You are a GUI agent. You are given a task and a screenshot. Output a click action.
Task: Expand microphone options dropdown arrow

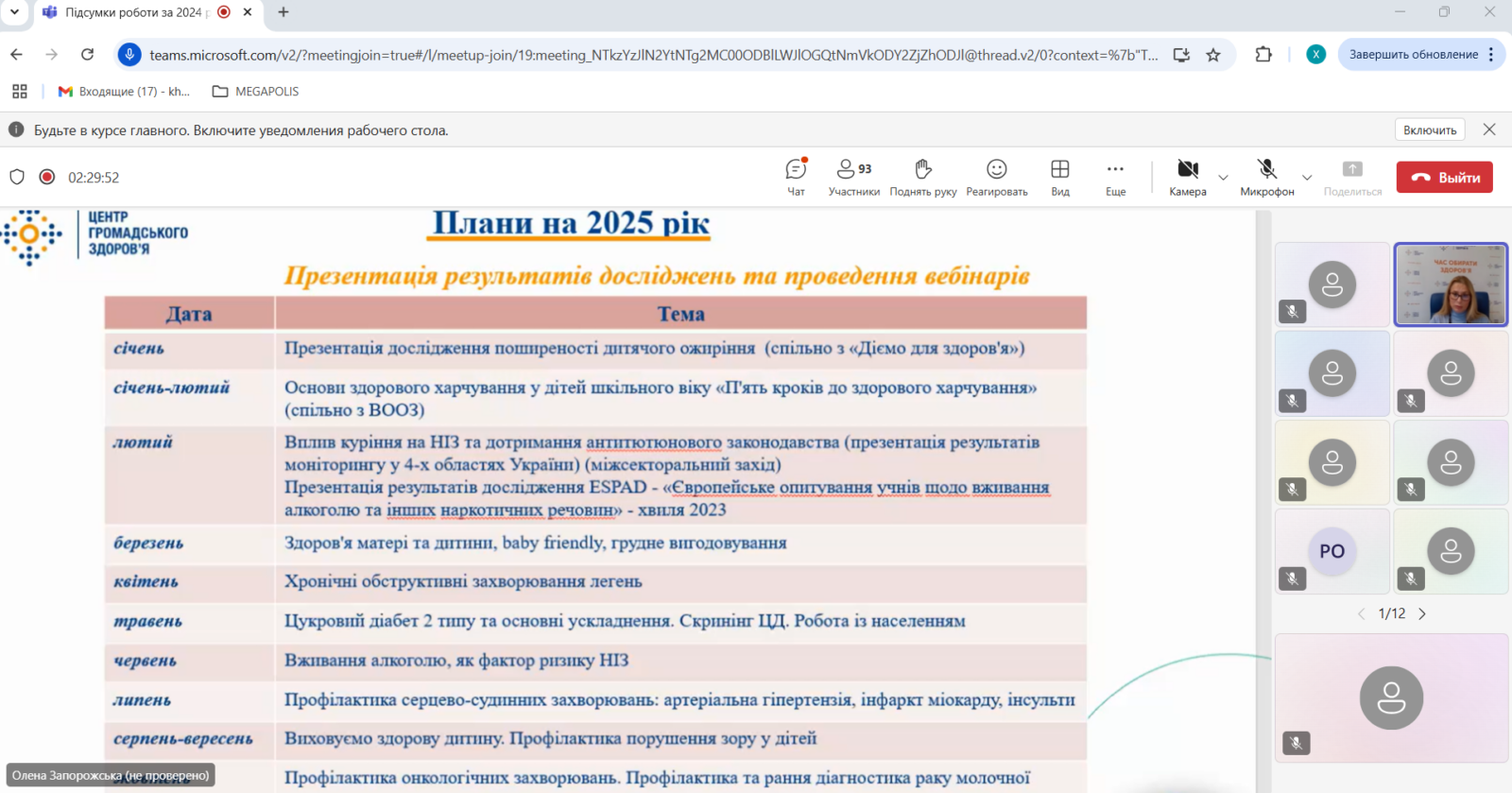point(1307,178)
